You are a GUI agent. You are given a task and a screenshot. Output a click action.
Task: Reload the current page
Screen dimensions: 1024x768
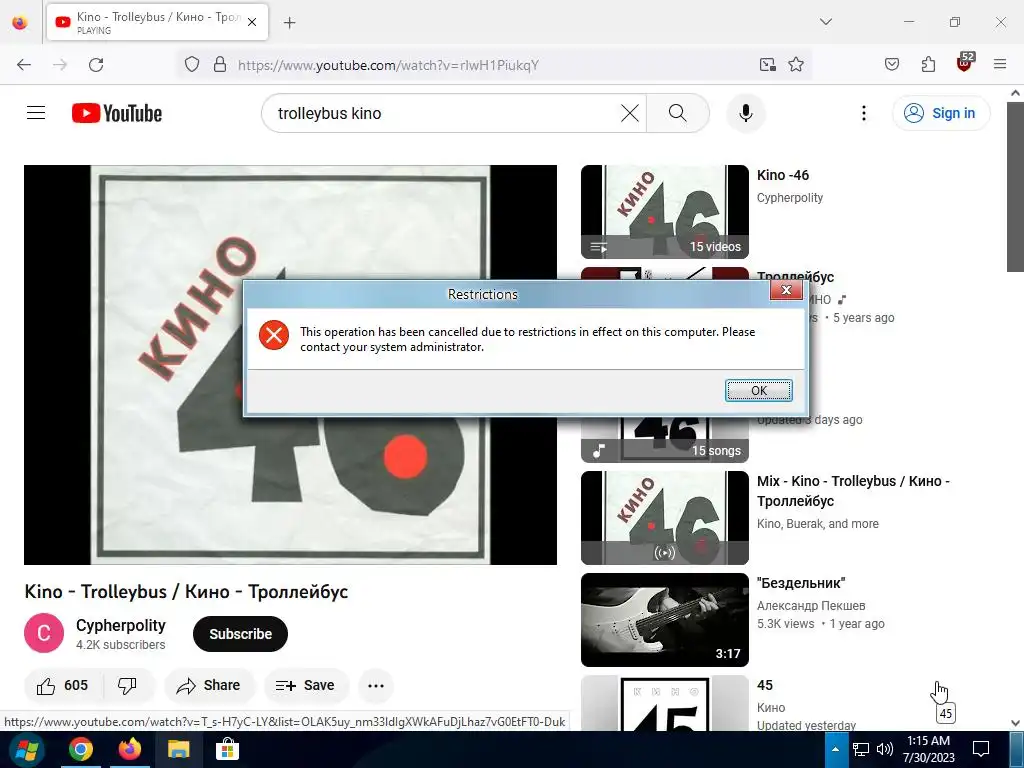[x=96, y=65]
